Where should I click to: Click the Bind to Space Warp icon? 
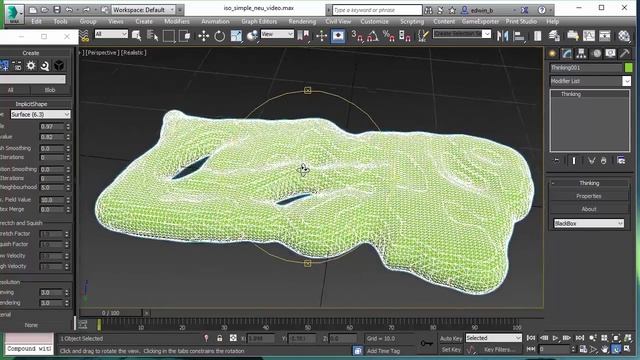coord(84,36)
